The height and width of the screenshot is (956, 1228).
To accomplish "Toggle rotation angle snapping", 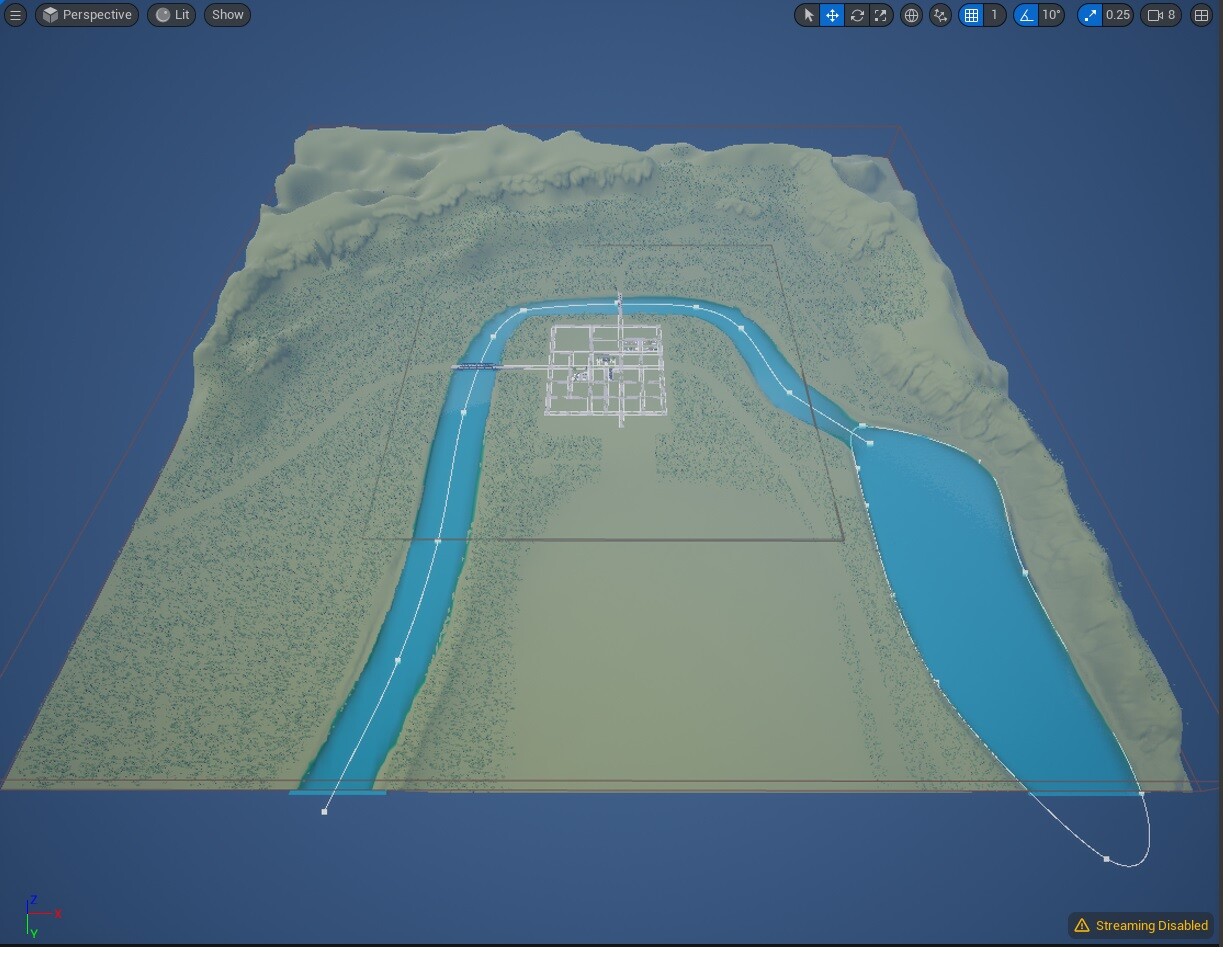I will 1026,15.
